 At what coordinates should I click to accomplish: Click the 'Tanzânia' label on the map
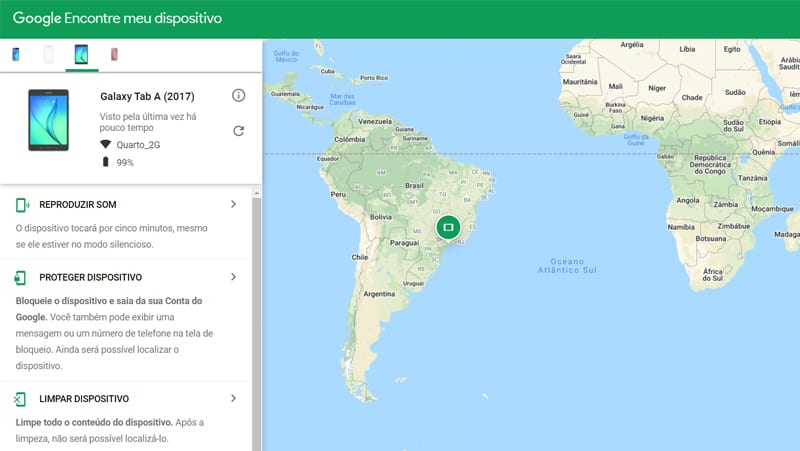click(753, 178)
